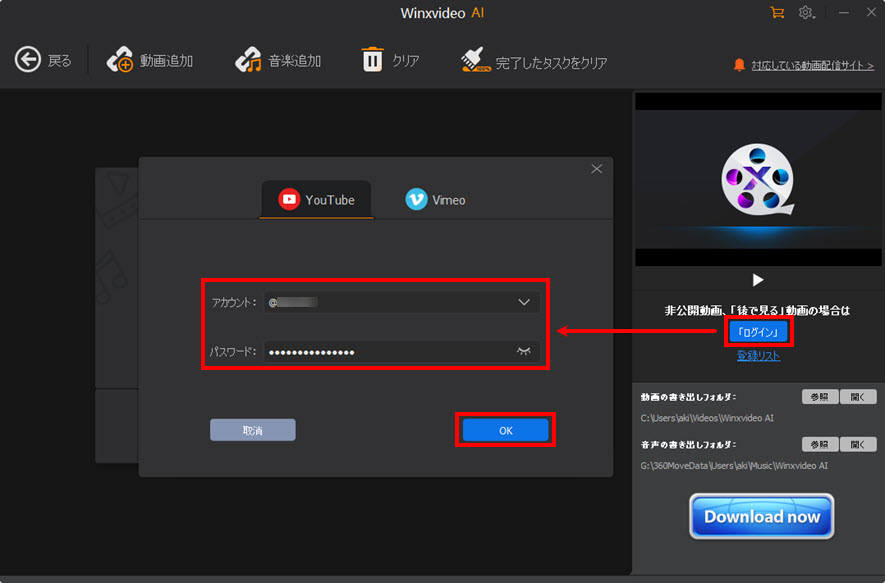Click the Download now button
The height and width of the screenshot is (583, 885).
[761, 516]
